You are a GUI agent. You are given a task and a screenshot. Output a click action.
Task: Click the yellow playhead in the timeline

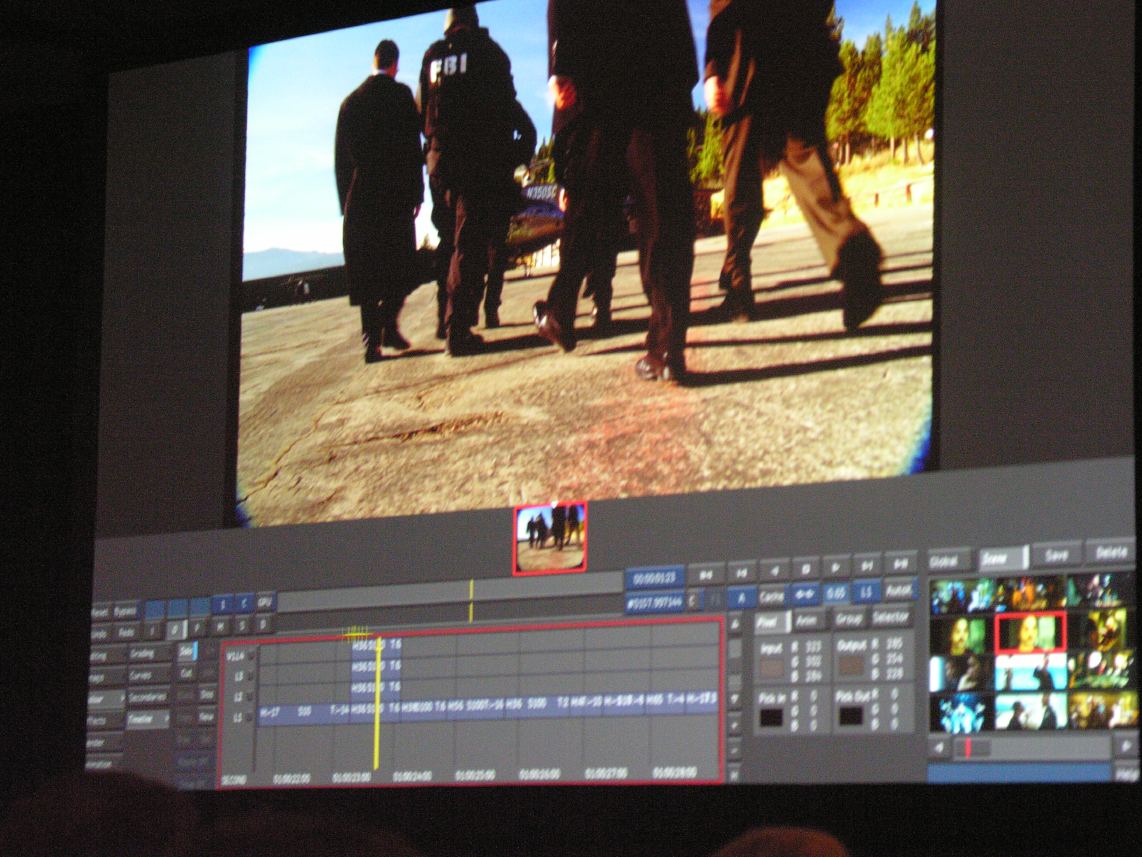tap(377, 703)
